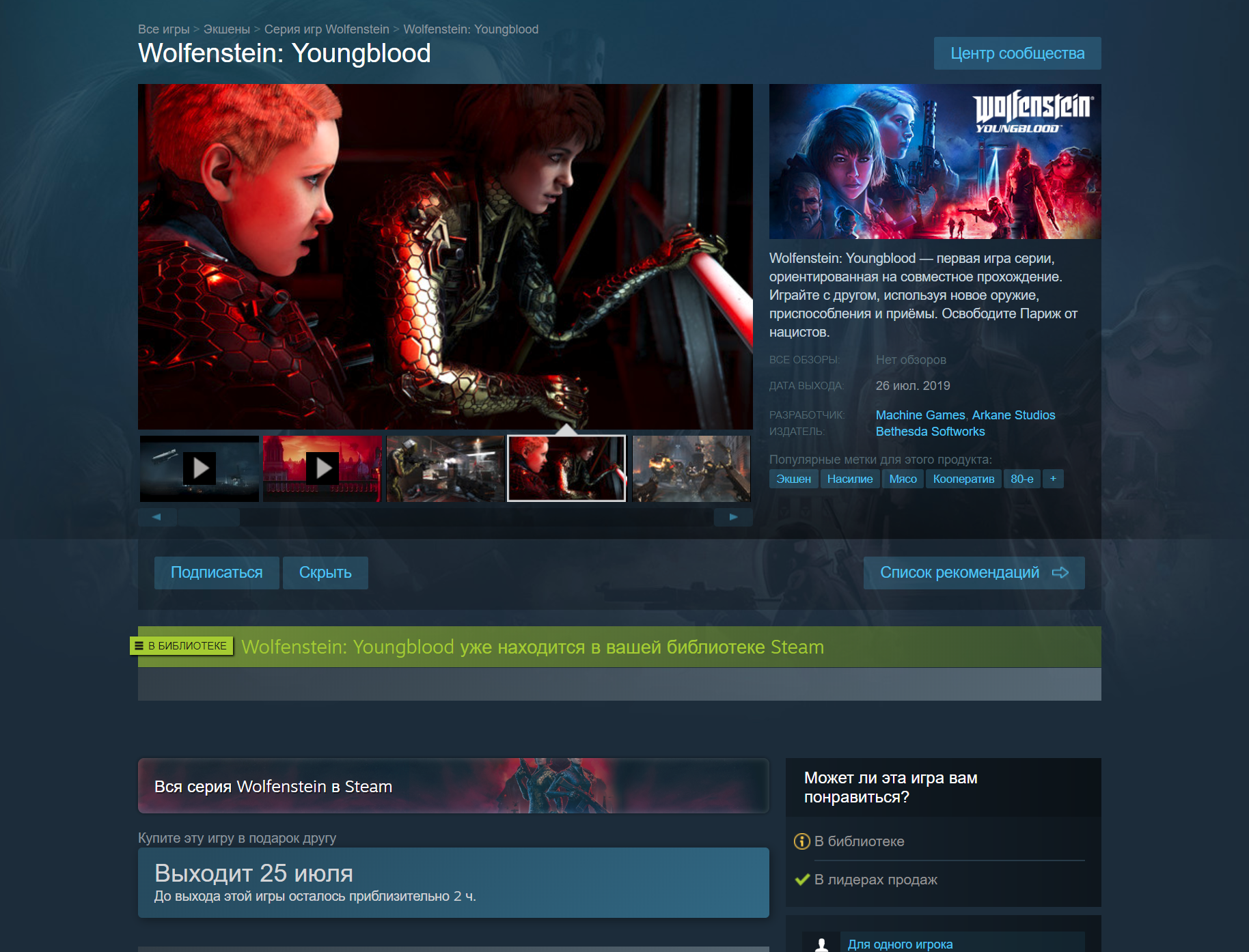Screen dimensions: 1249x952
Task: Click the info icon next to В библиотеке
Action: [802, 841]
